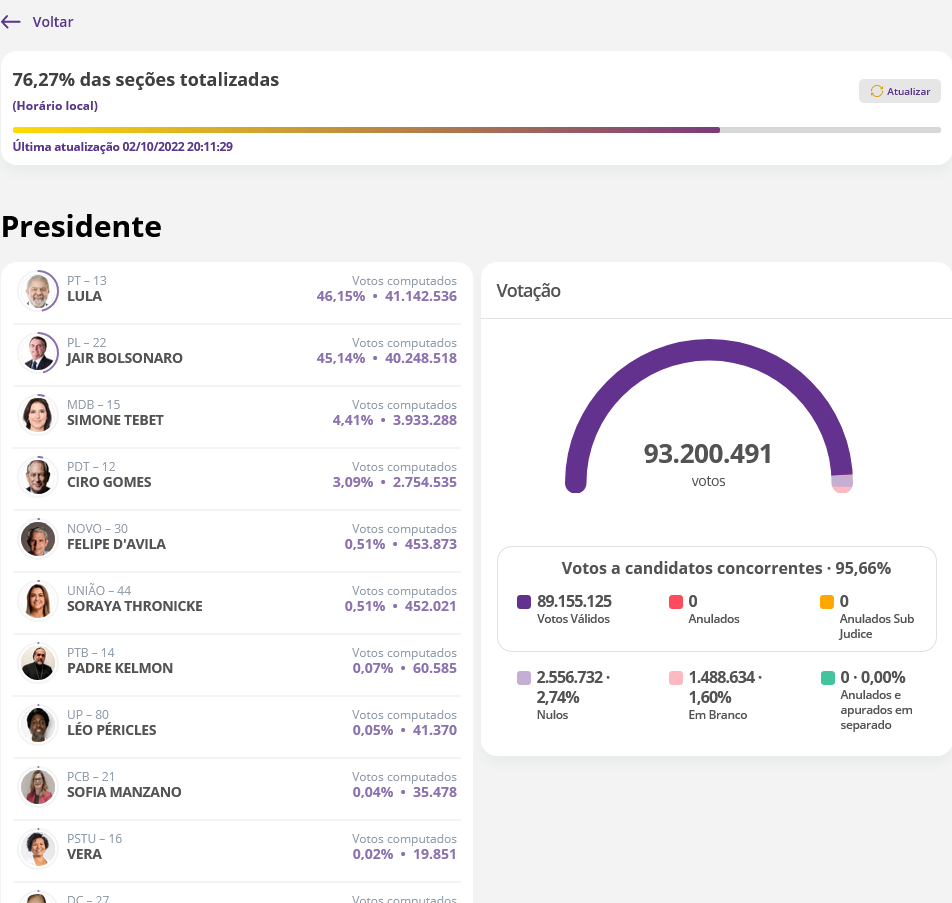Refresh results with the Atualizar button

tap(899, 91)
